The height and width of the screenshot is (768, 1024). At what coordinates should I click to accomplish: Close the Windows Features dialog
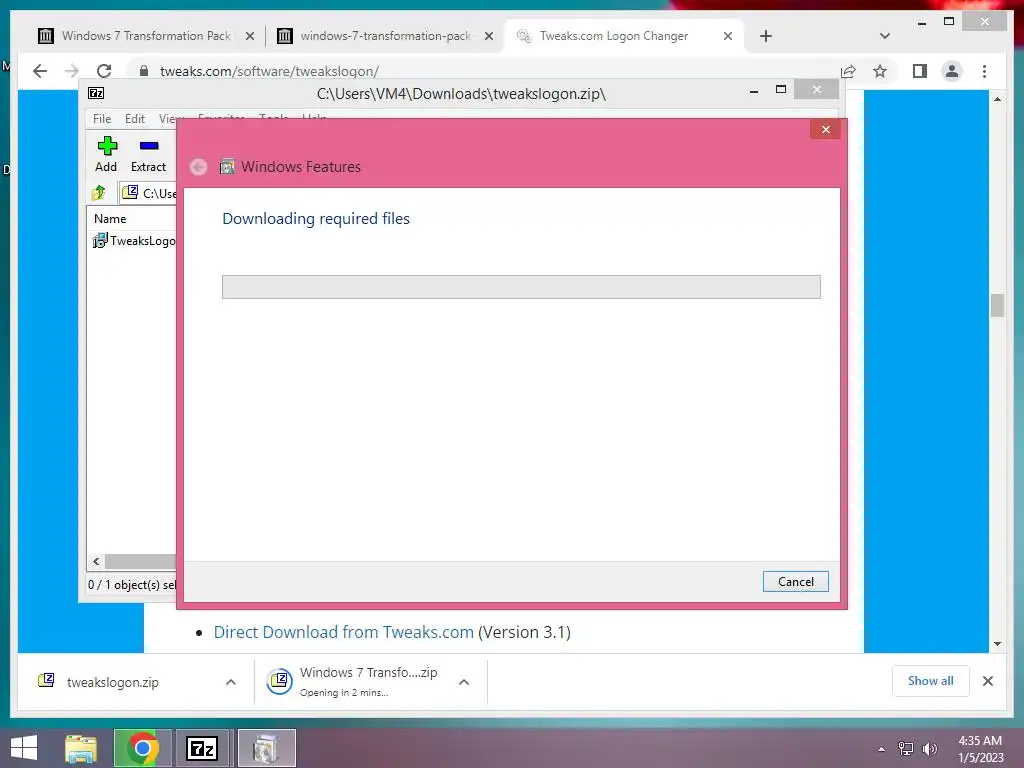pyautogui.click(x=825, y=129)
